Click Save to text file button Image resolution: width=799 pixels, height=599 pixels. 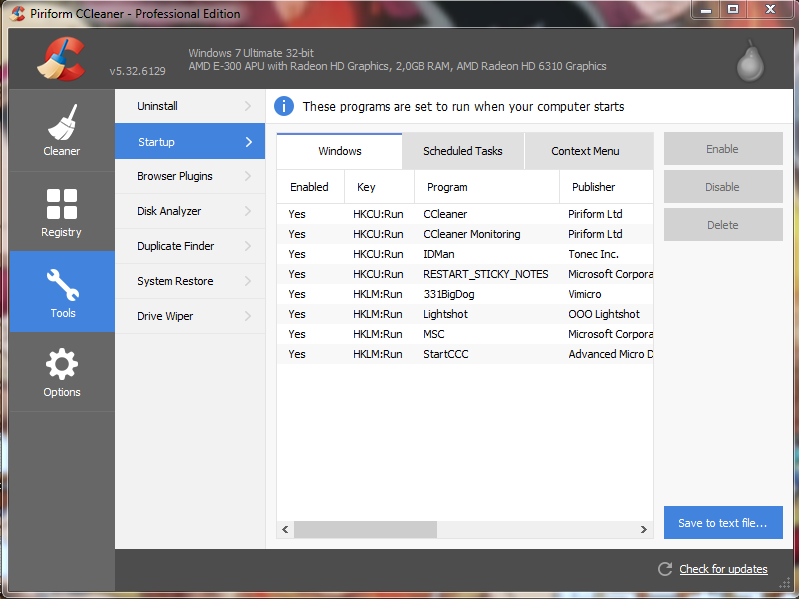point(723,523)
